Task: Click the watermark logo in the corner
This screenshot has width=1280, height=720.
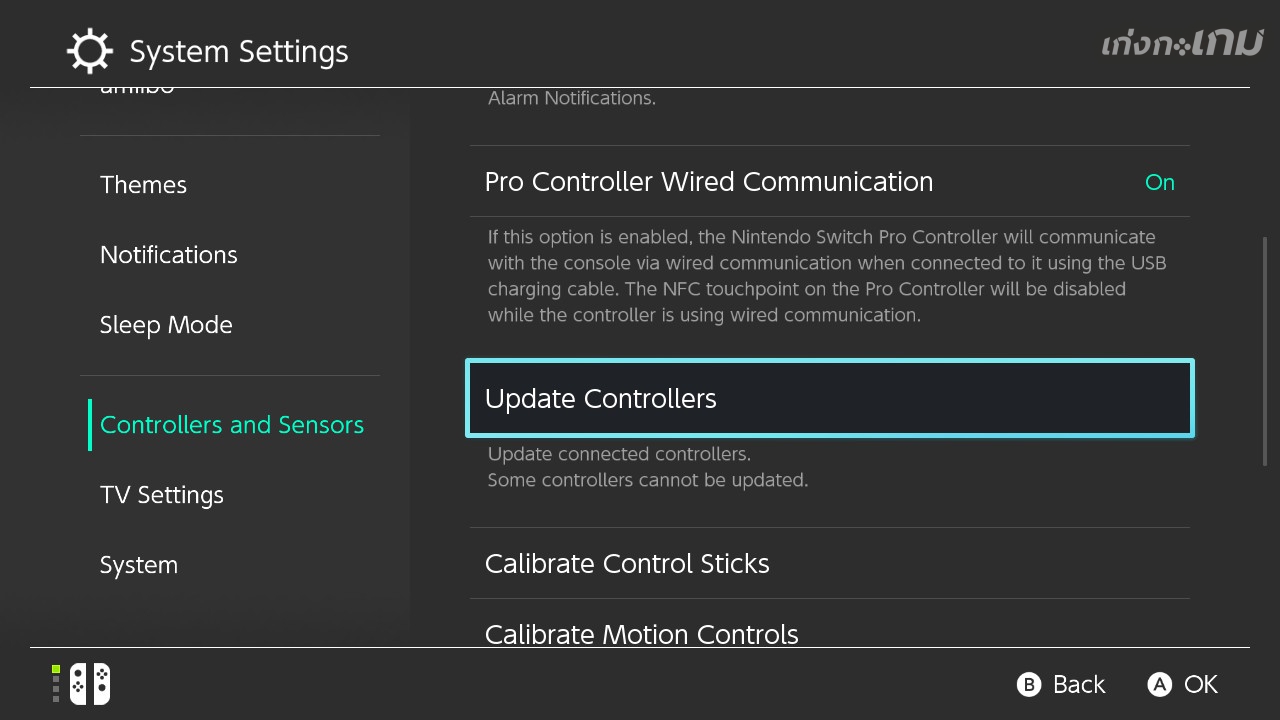Action: pos(1181,44)
